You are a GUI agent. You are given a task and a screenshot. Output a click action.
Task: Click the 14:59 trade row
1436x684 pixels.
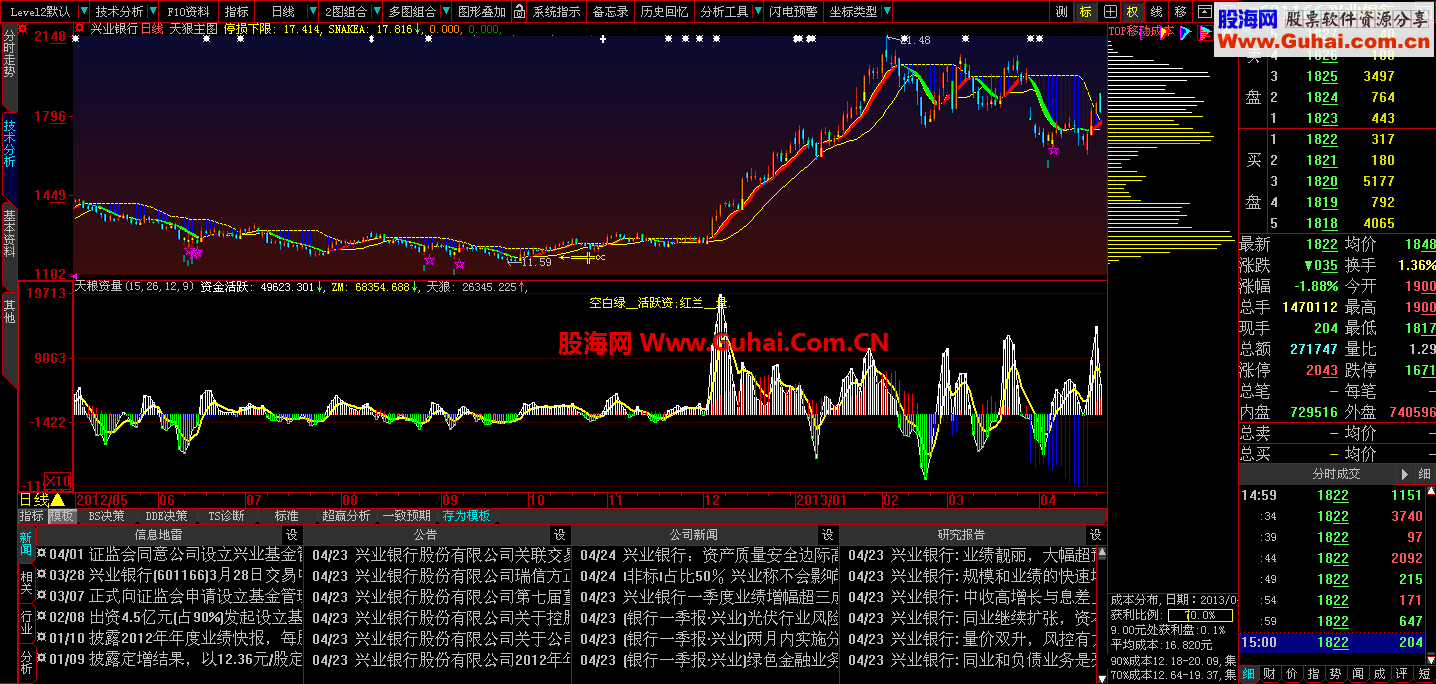(1332, 495)
